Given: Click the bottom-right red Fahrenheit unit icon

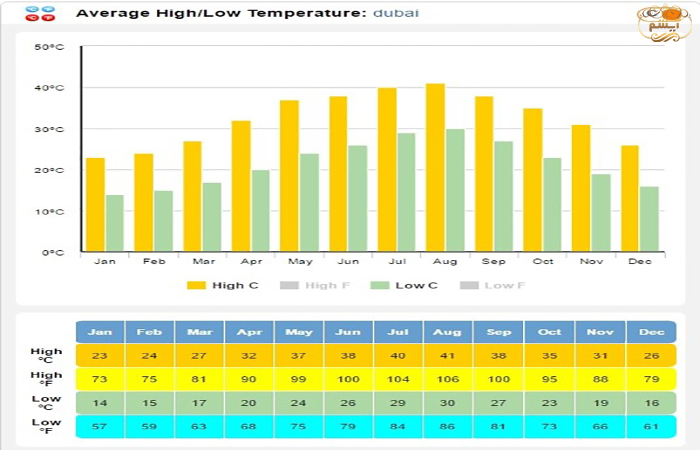Looking at the screenshot, I should (48, 19).
